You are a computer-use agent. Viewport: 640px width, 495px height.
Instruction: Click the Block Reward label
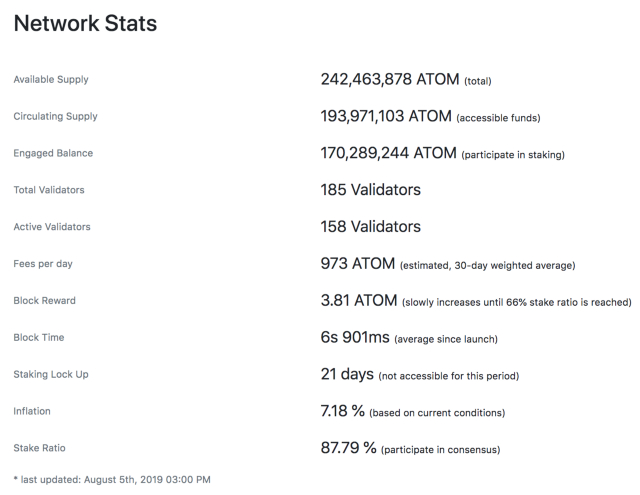click(45, 301)
